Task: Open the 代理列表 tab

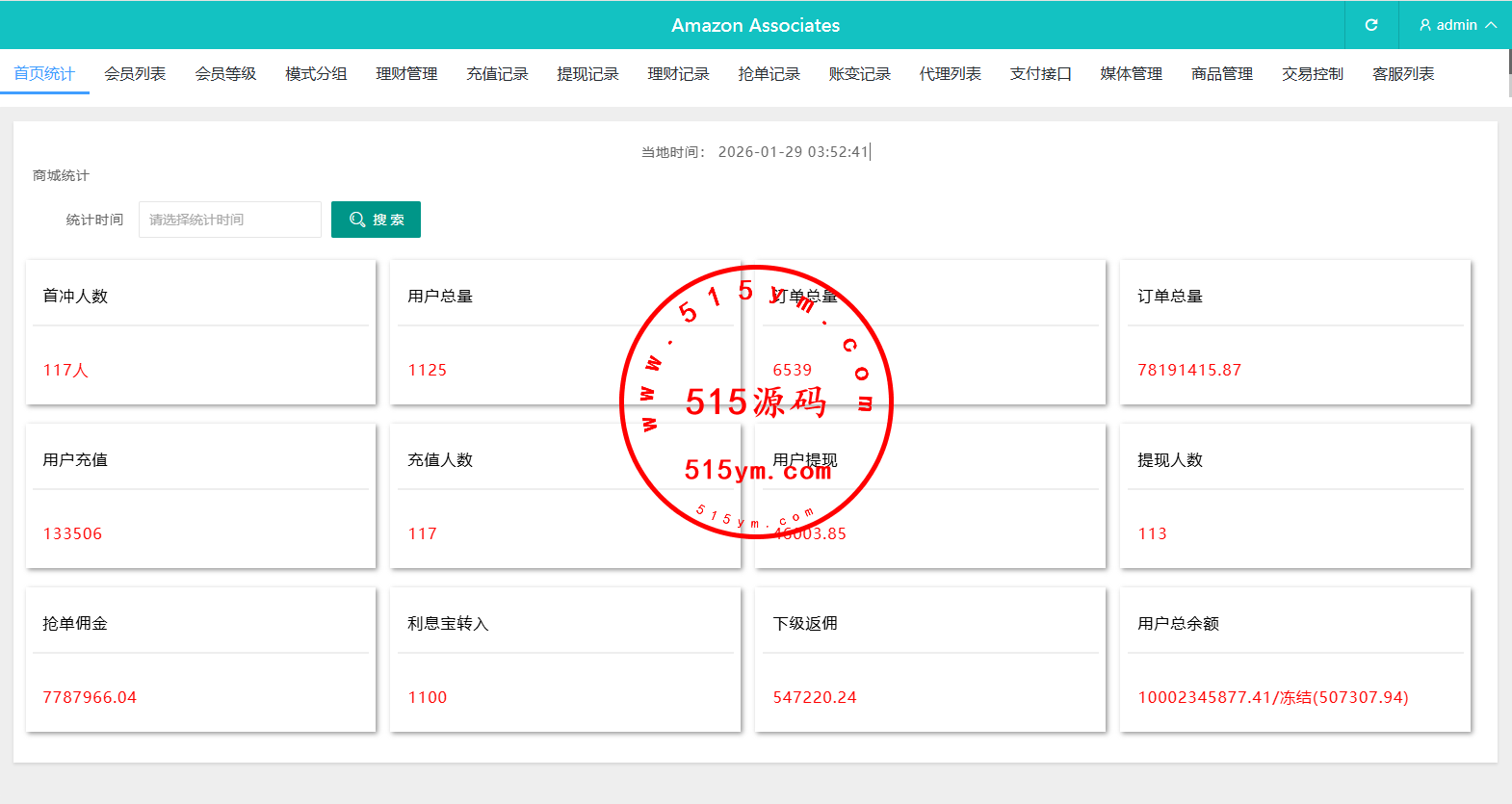Action: 950,74
